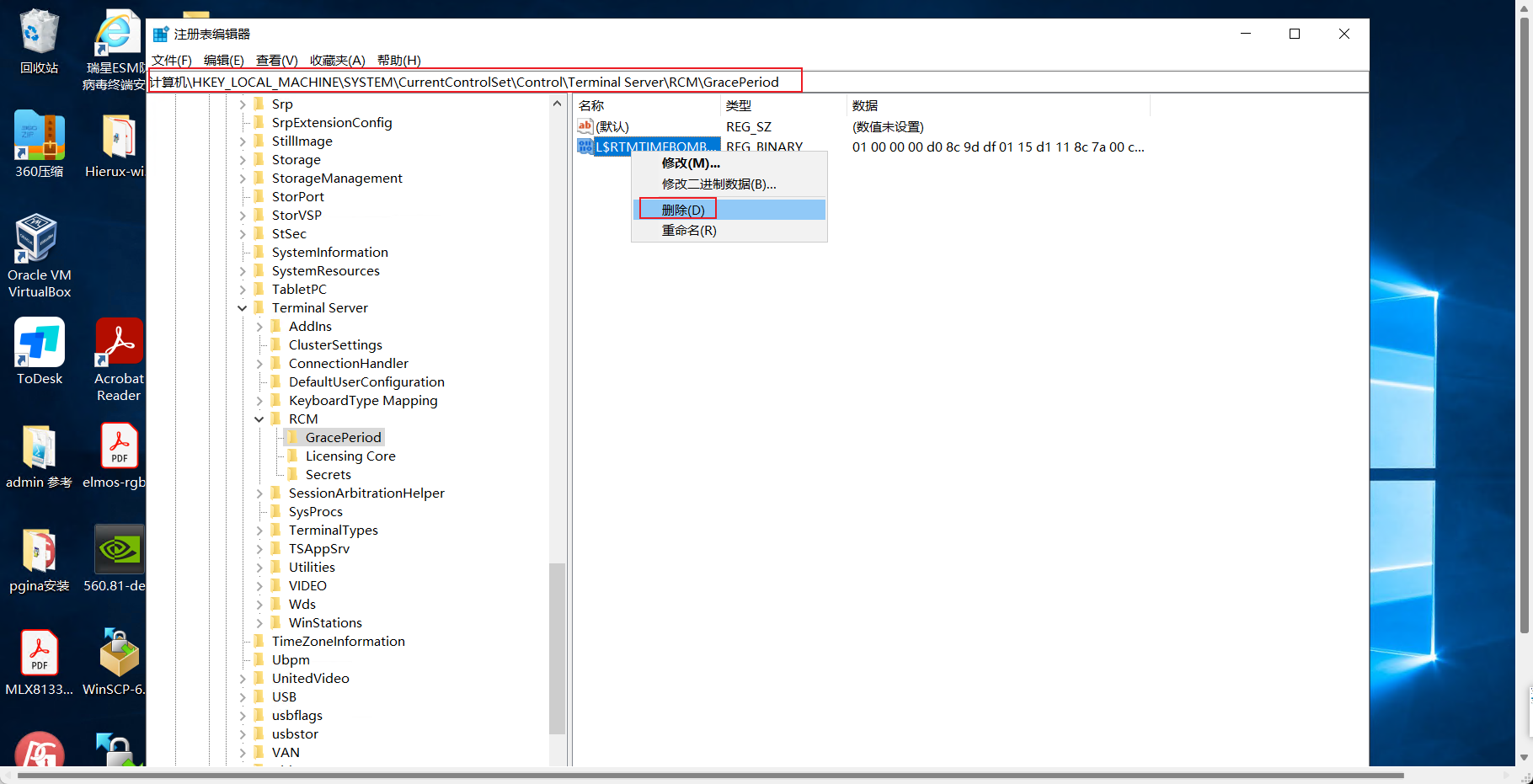The width and height of the screenshot is (1533, 784).
Task: Open Oracle VM VirtualBox desktop icon
Action: click(x=39, y=238)
